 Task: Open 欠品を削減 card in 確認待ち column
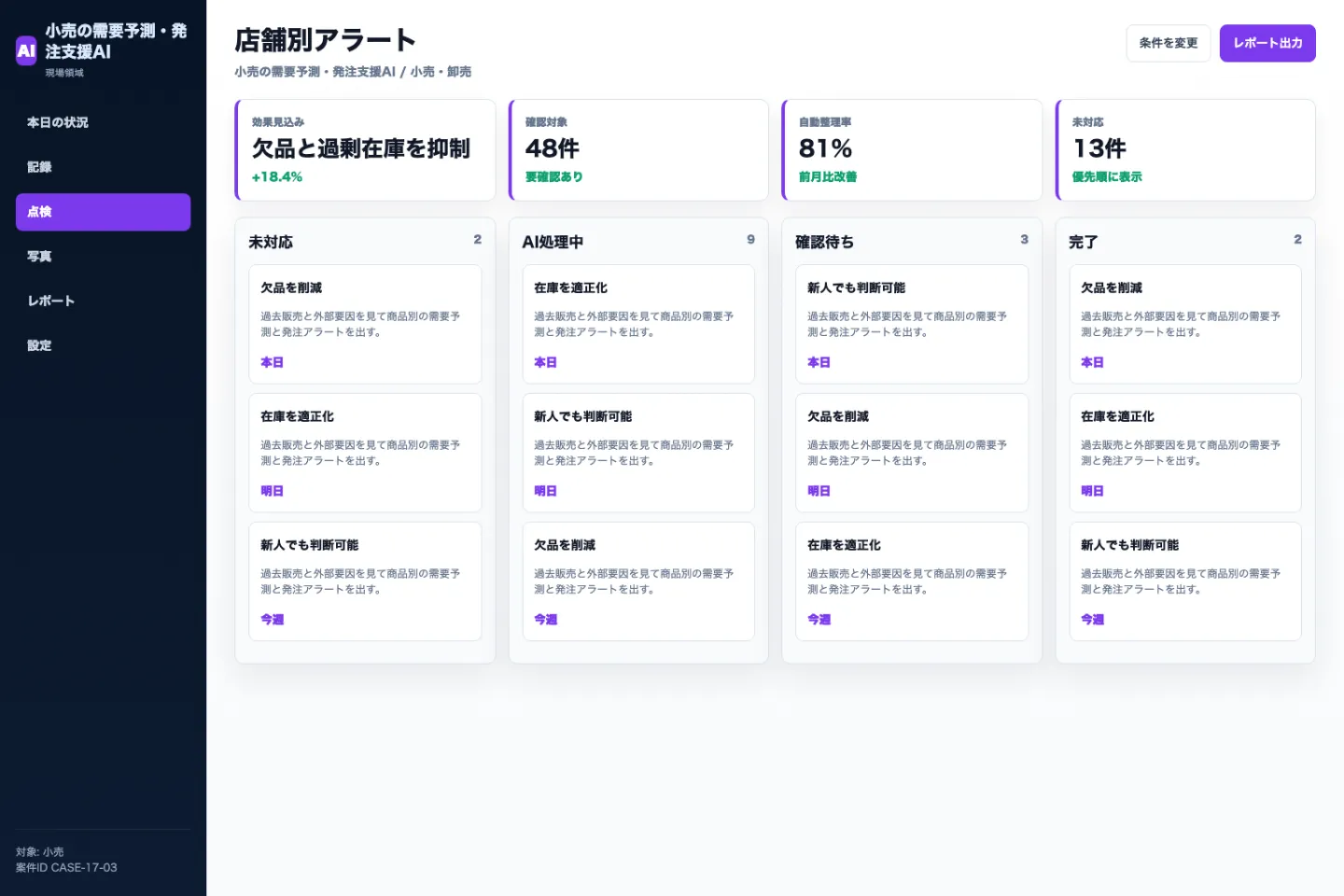click(x=912, y=453)
